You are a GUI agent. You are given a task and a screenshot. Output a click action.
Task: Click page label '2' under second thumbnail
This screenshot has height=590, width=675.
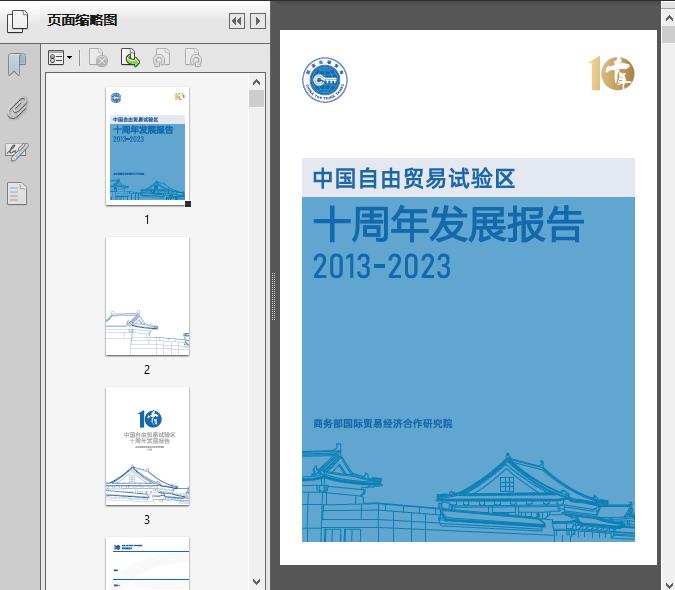(147, 369)
